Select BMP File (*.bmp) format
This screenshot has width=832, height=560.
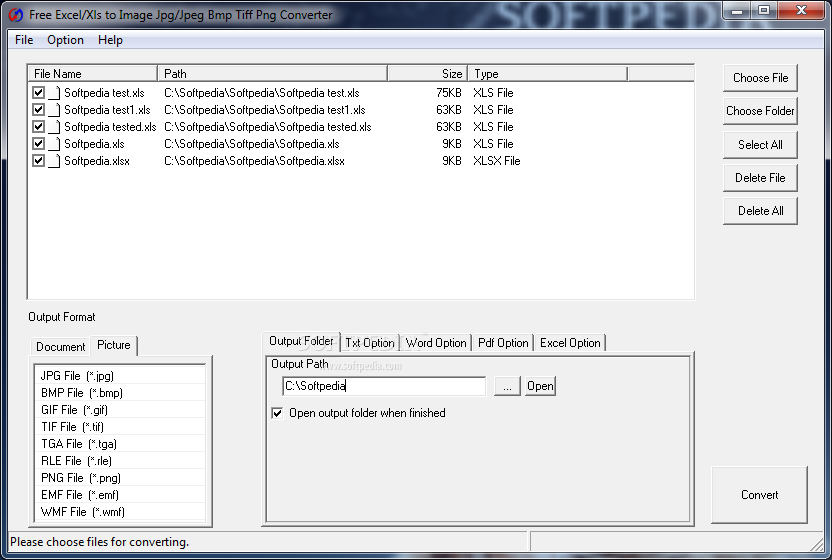point(120,393)
